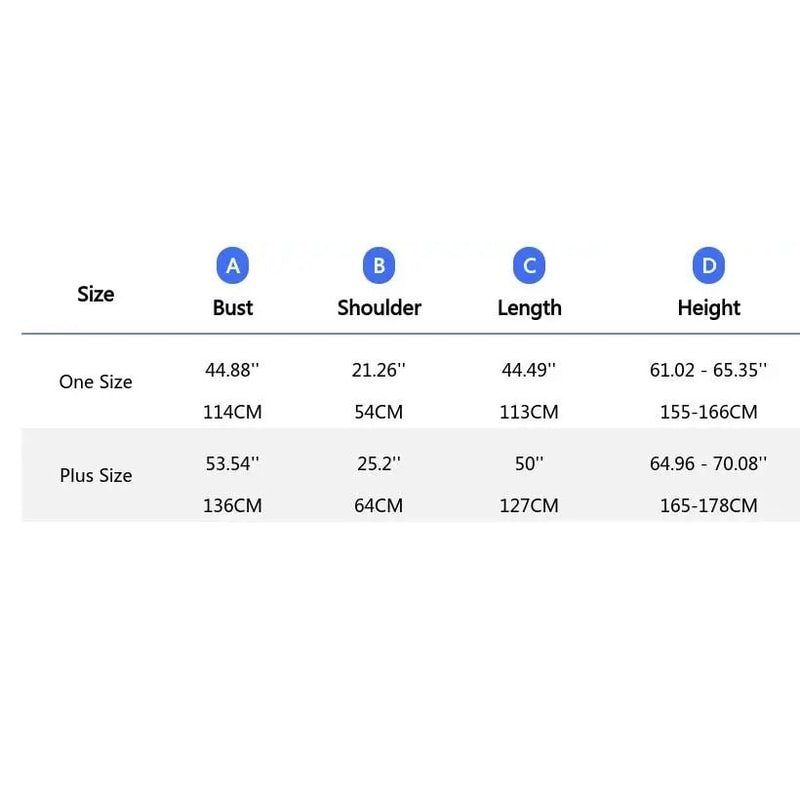Click the 64CM shoulder value
The image size is (800, 800).
click(379, 506)
